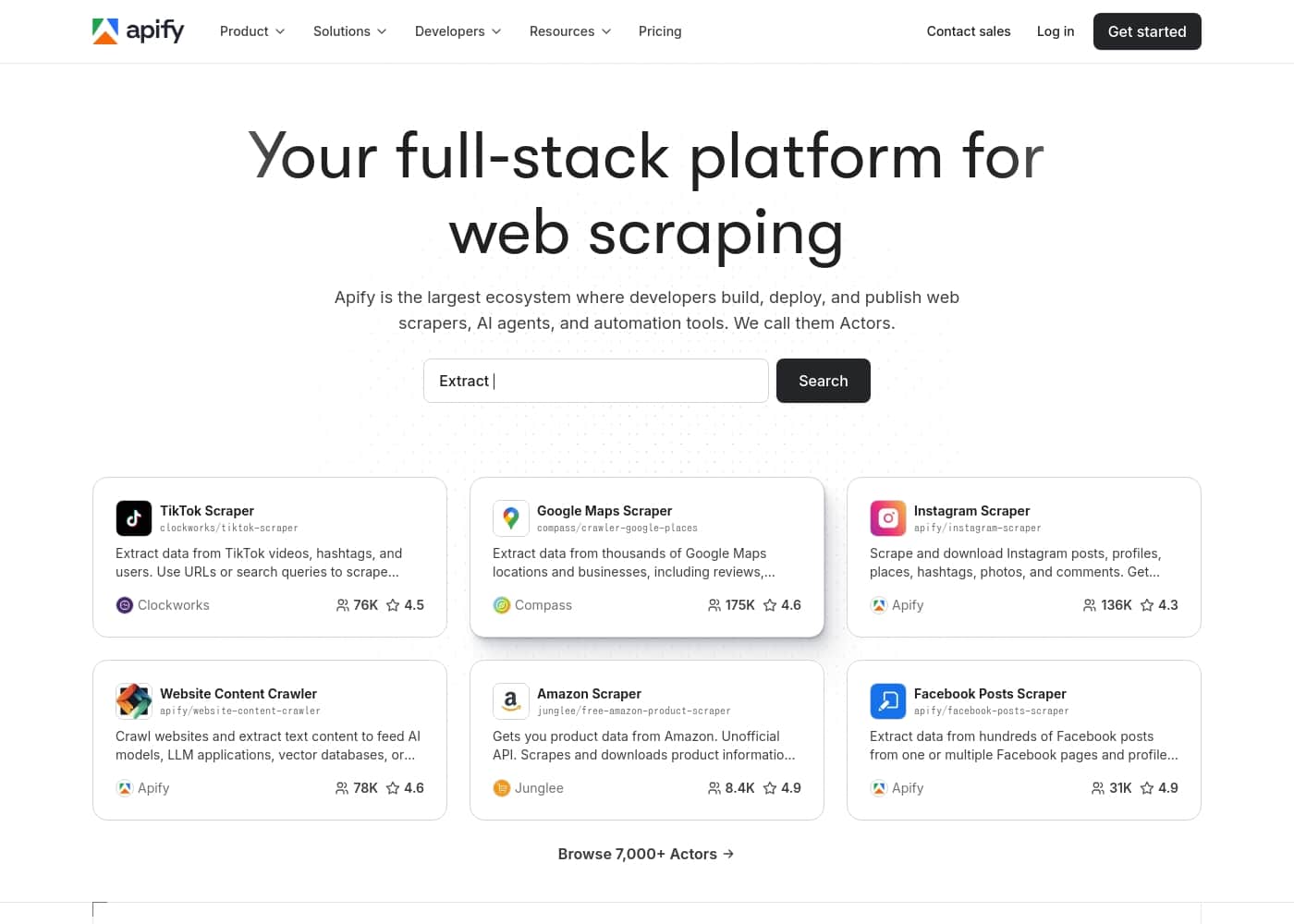Click the Clockworks author name
The width and height of the screenshot is (1294, 924).
174,605
